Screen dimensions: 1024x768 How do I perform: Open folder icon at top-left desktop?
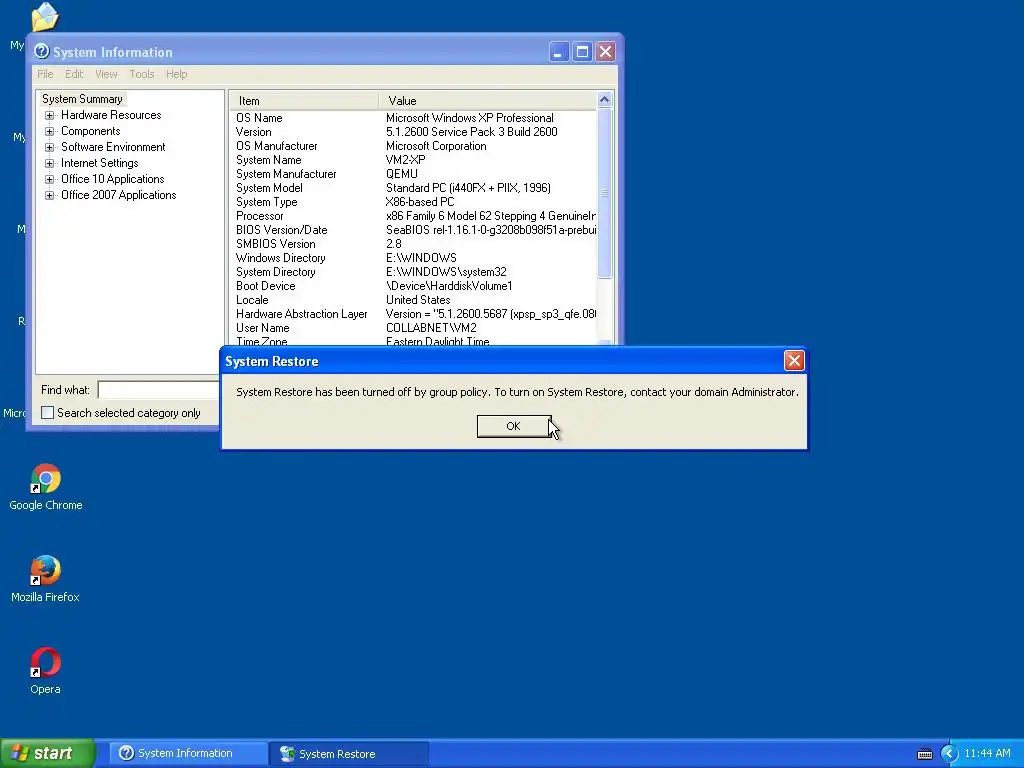click(44, 16)
